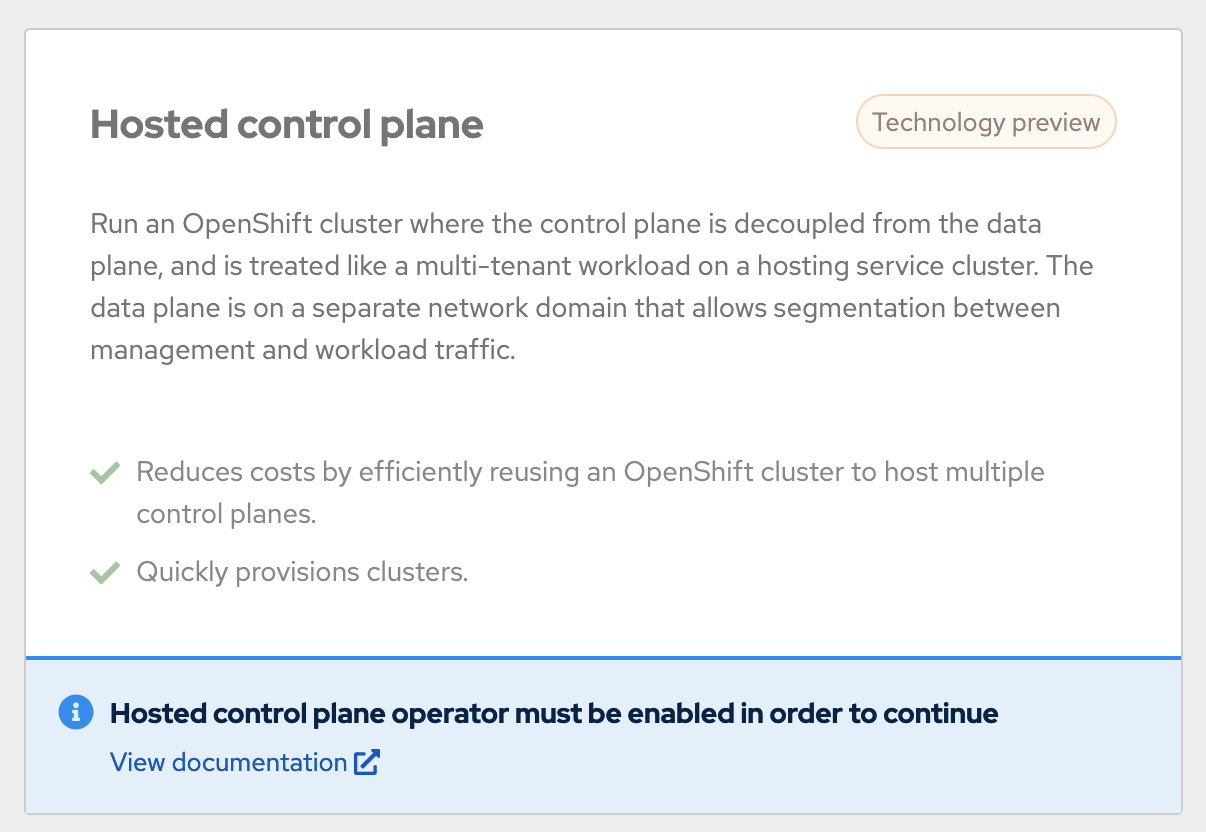1206x832 pixels.
Task: Click the operator must be enabled alert title
Action: [553, 713]
